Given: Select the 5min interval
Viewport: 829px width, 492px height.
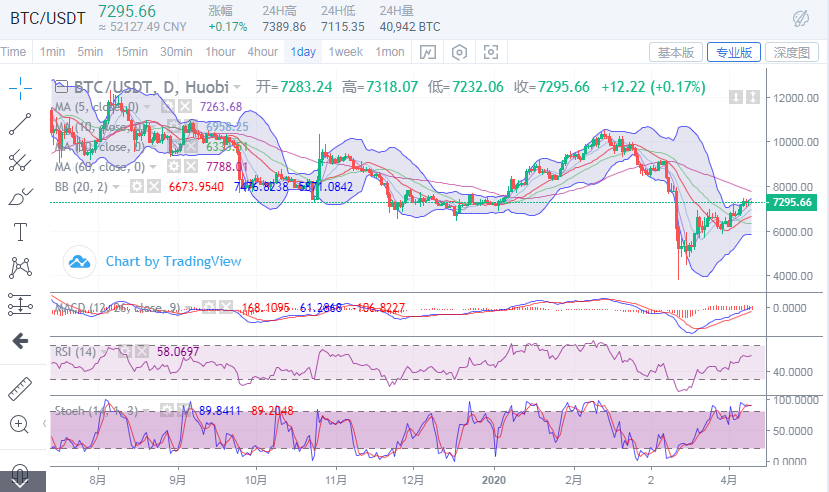Looking at the screenshot, I should [90, 52].
